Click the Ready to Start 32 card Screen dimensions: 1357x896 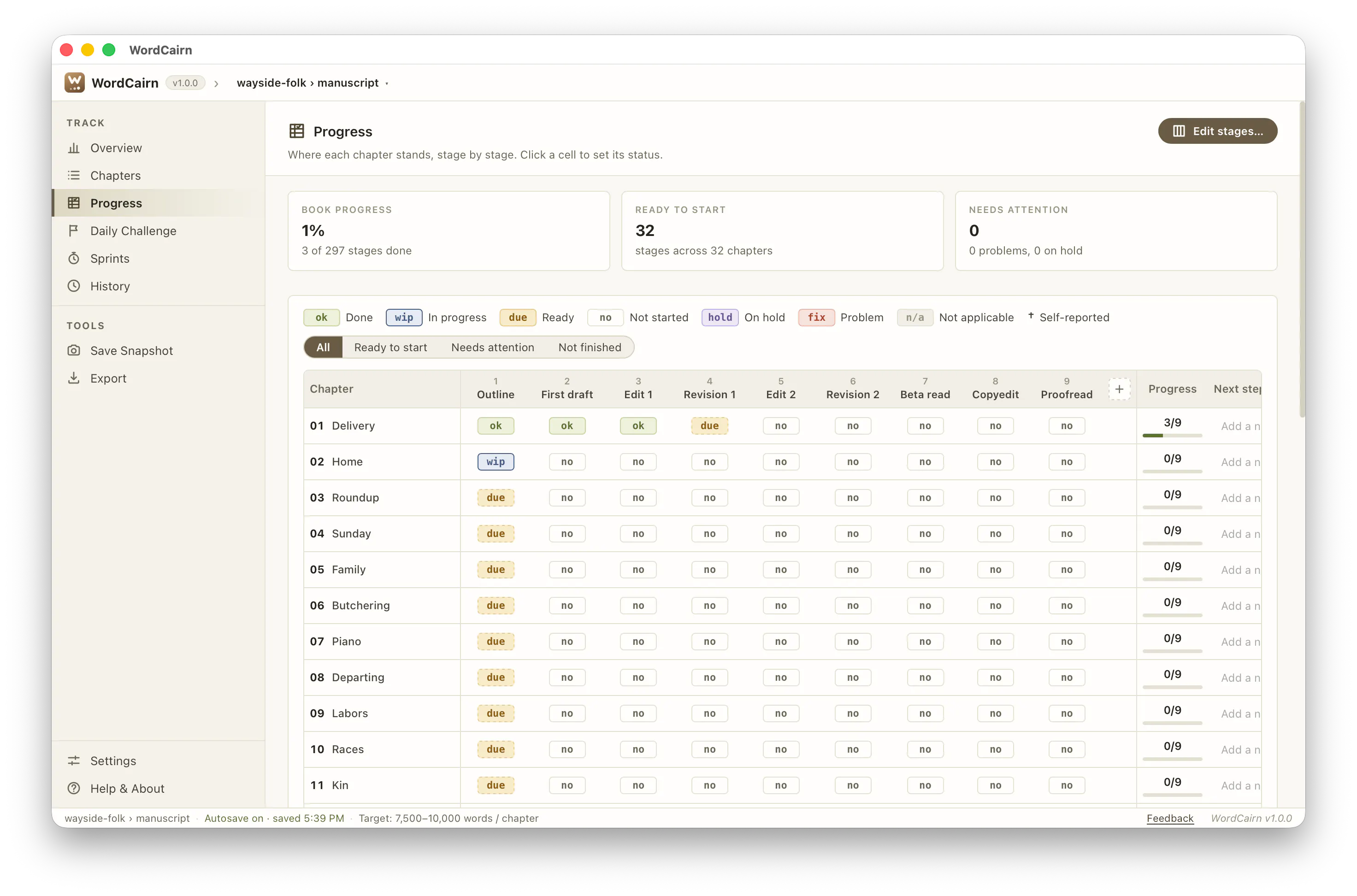(x=782, y=231)
